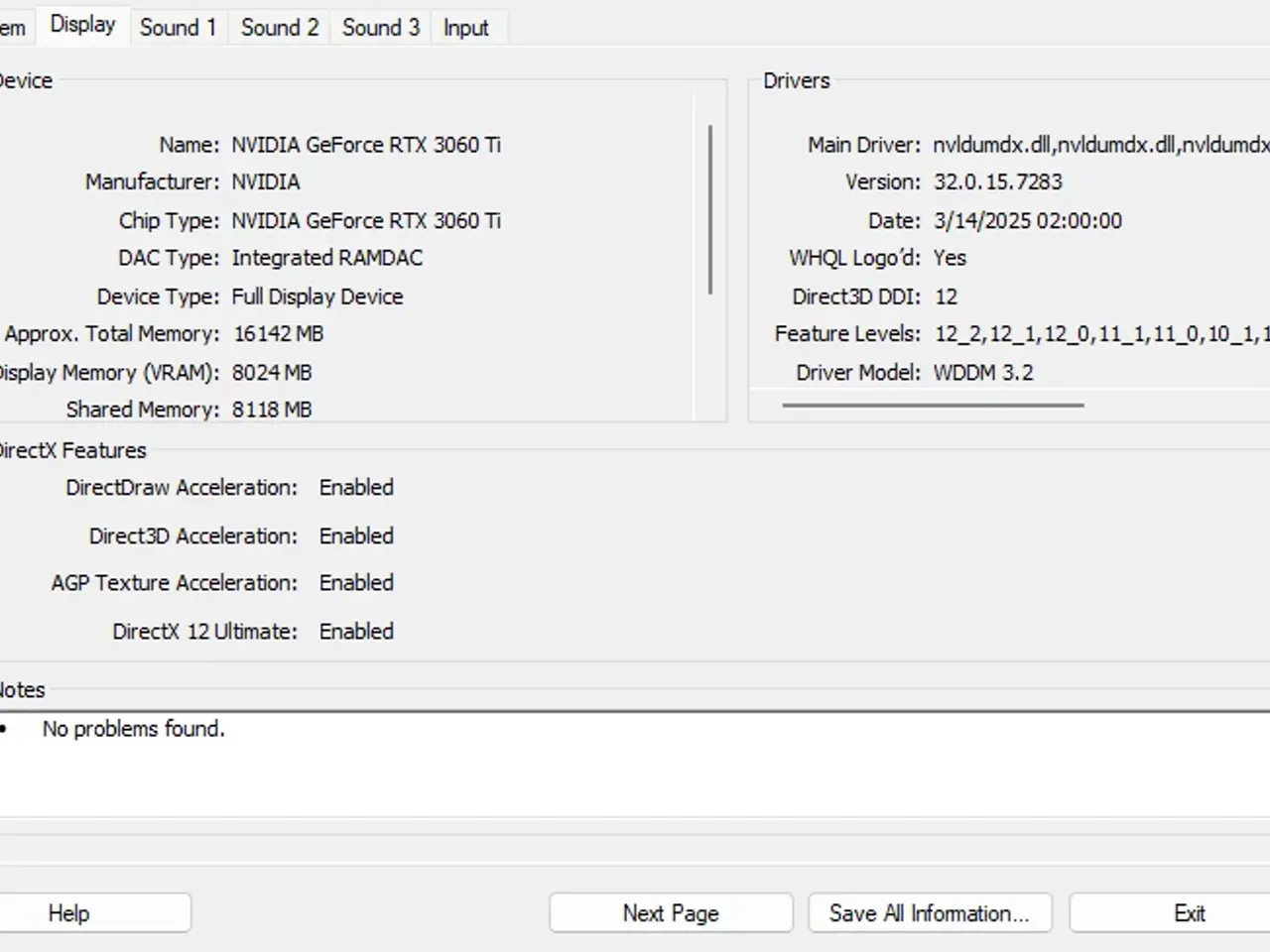
Task: Click the WHQL Logo'd value 'Yes'
Action: coord(950,258)
